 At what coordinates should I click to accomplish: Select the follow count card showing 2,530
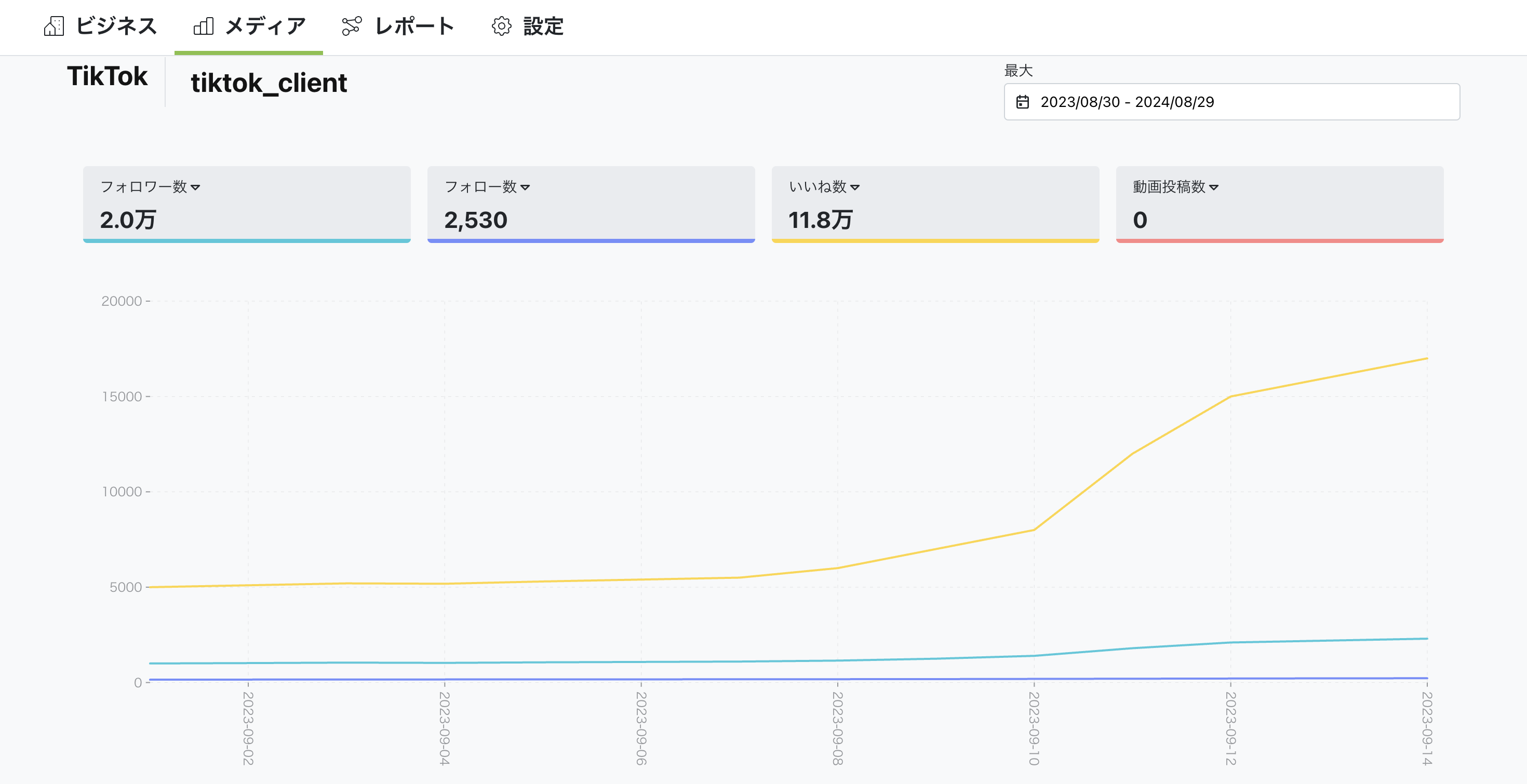[591, 205]
